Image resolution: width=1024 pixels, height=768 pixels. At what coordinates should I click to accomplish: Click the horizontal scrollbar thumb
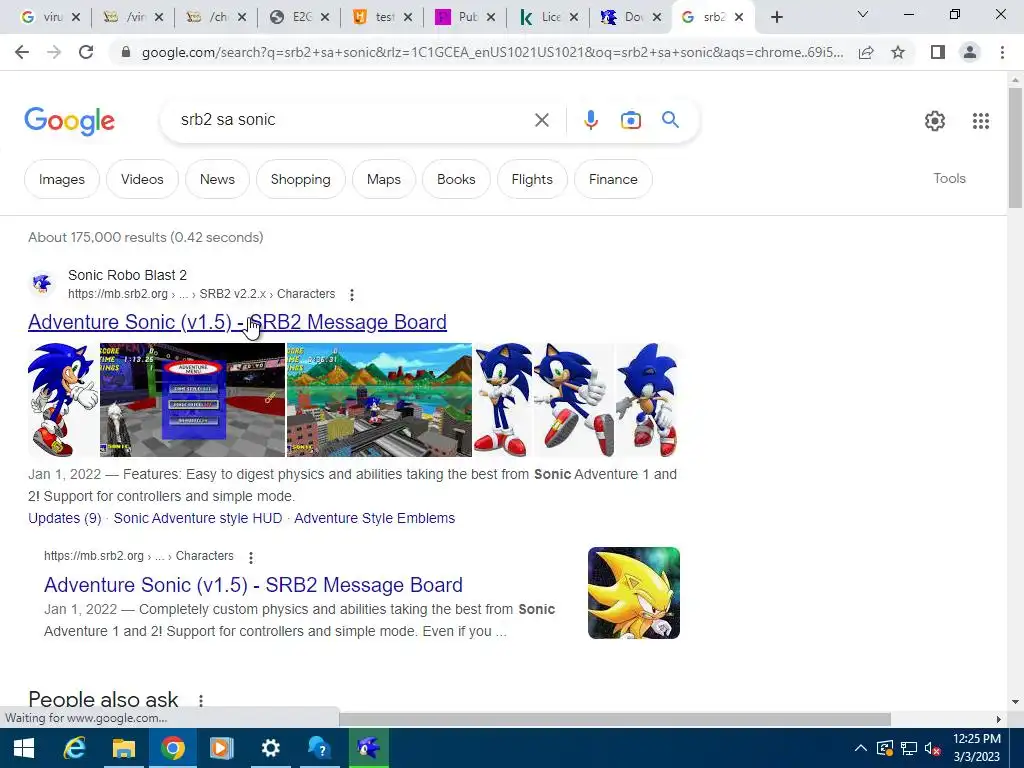pyautogui.click(x=615, y=719)
